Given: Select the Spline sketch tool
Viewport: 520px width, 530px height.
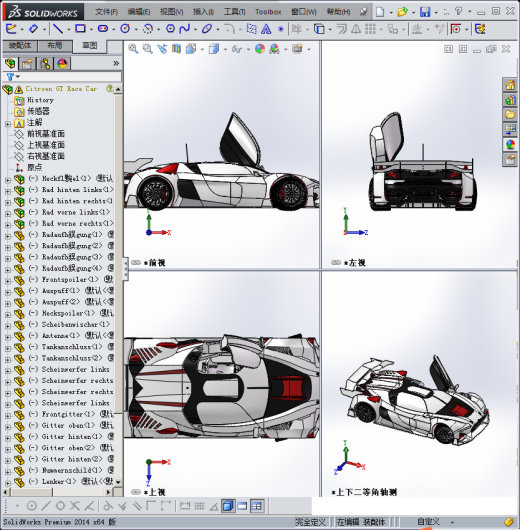Looking at the screenshot, I should click(x=185, y=29).
